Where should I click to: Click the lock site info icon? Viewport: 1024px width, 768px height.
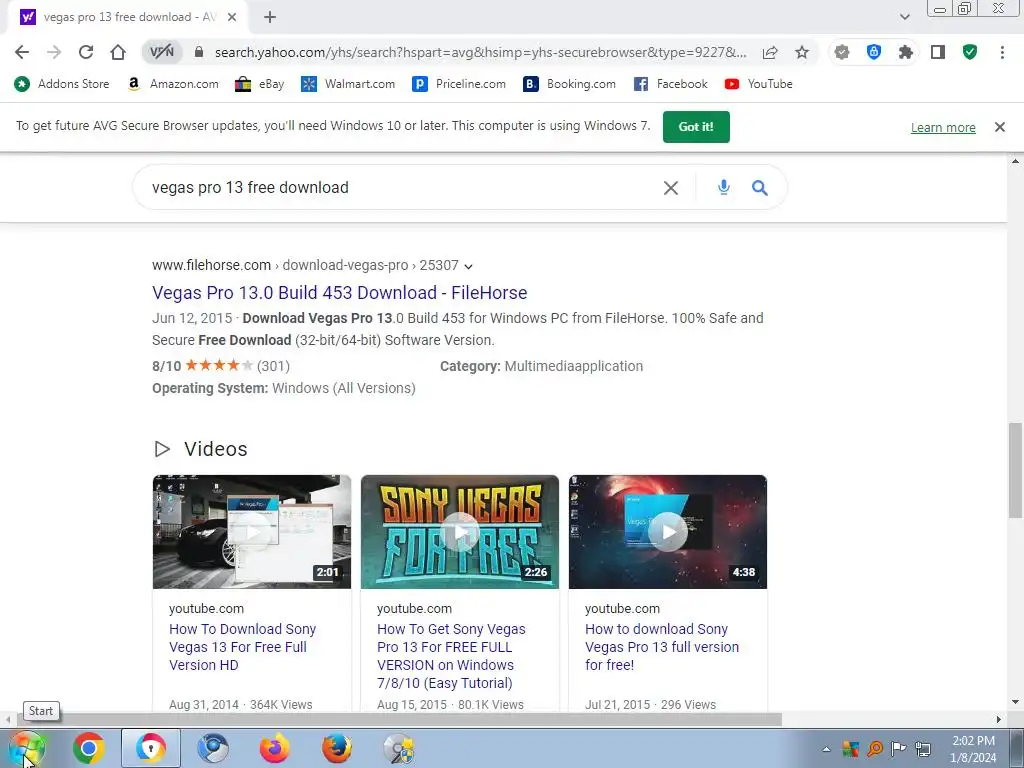pyautogui.click(x=199, y=52)
